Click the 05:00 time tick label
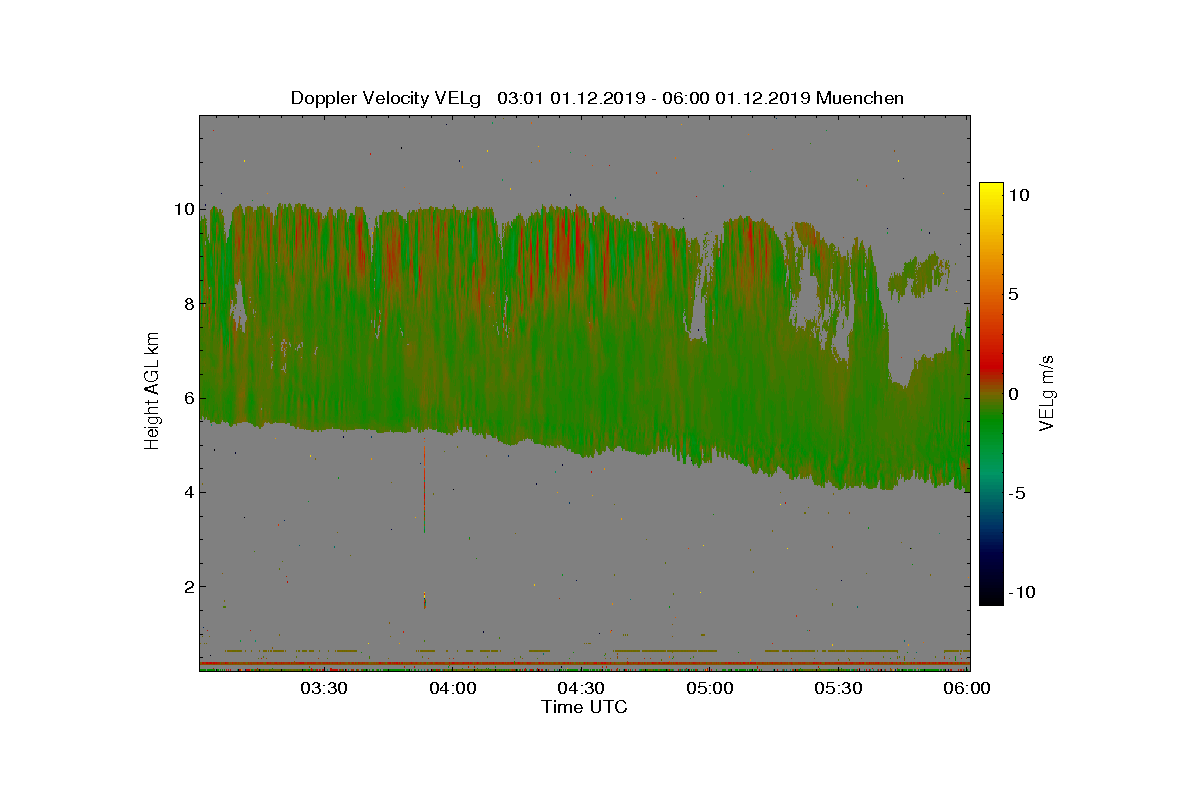This screenshot has height=800, width=1200. tap(710, 688)
